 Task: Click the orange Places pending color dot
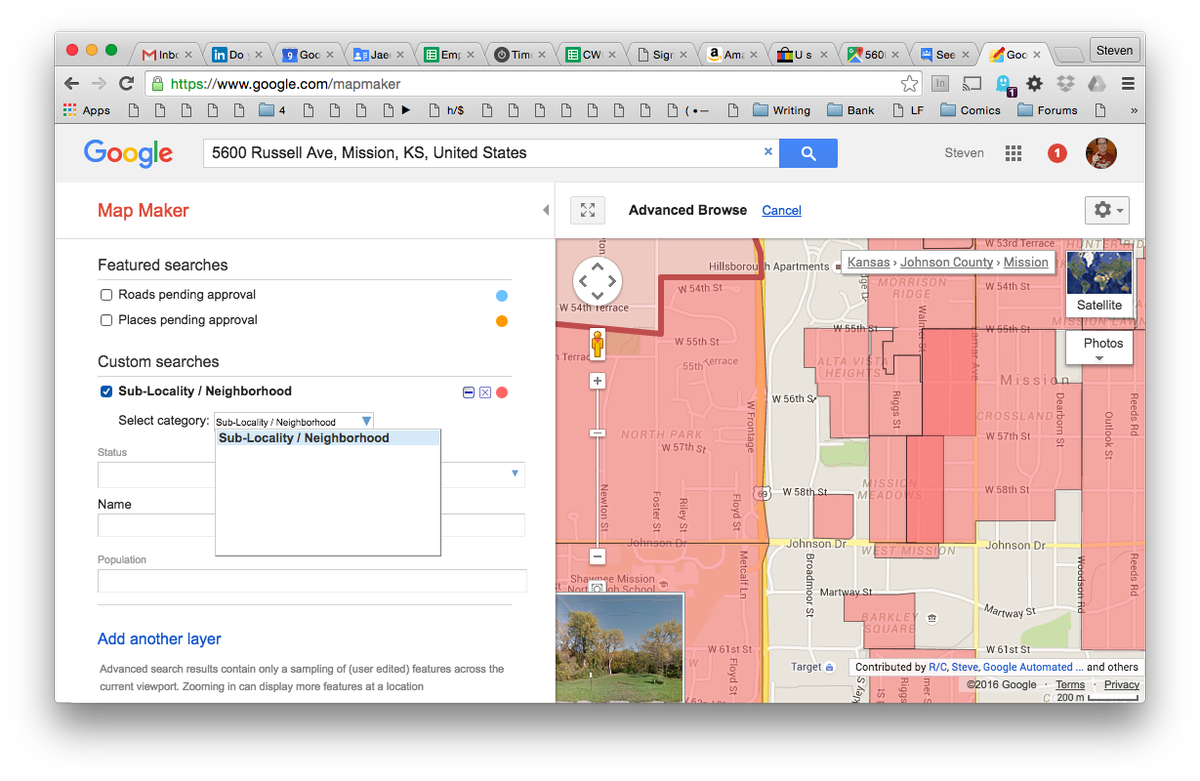coord(501,321)
